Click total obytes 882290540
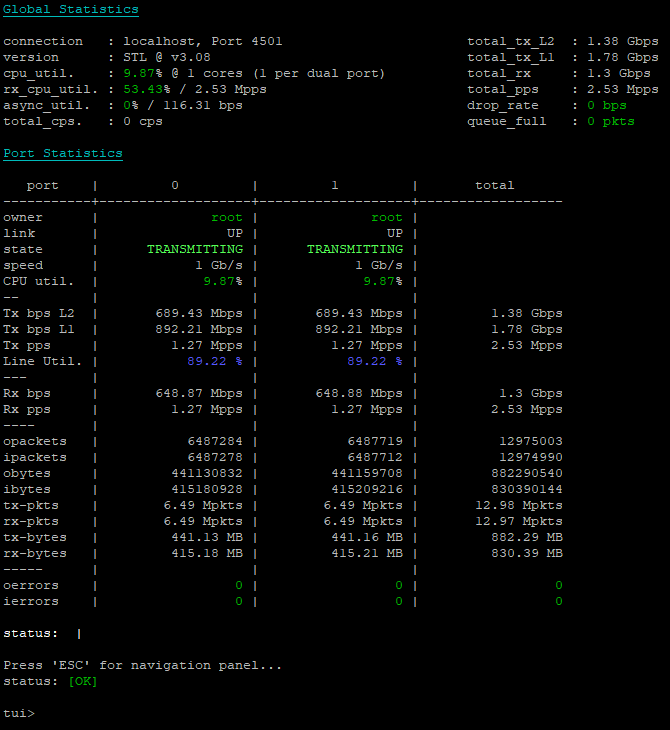The image size is (670, 730). click(527, 473)
